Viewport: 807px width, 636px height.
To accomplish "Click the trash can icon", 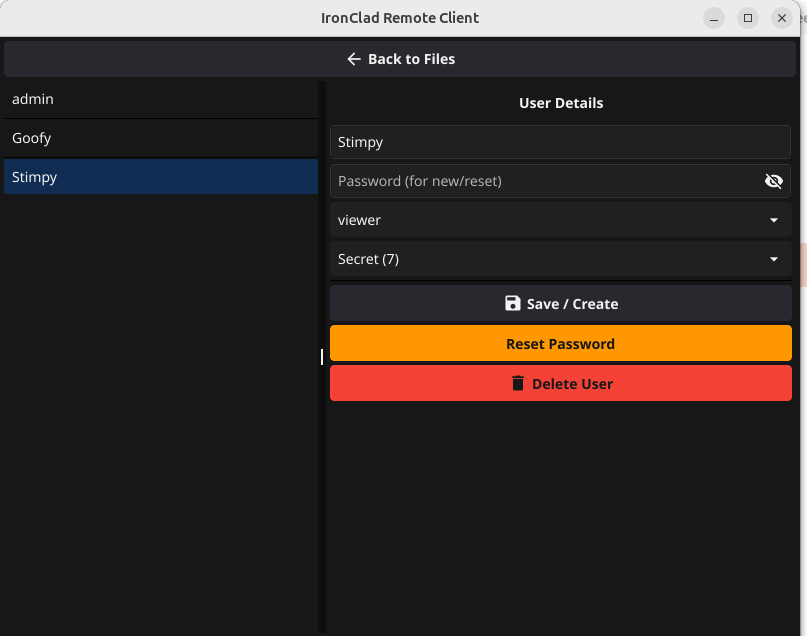I will (517, 383).
